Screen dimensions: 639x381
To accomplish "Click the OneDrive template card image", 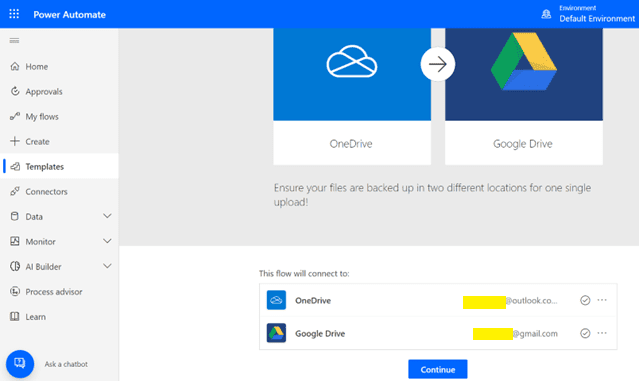I will (x=352, y=74).
